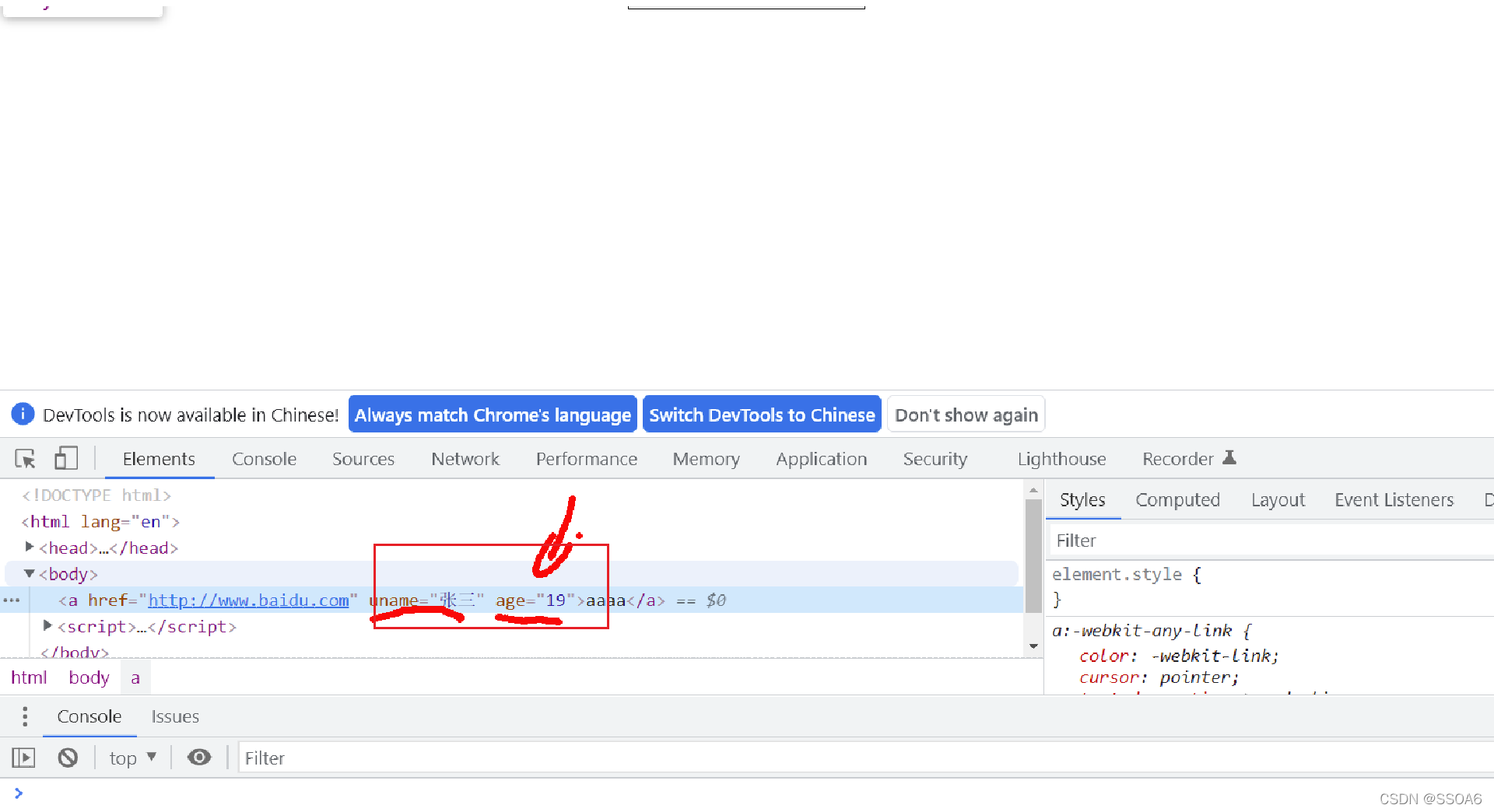
Task: Open the Security tab
Action: (x=935, y=459)
